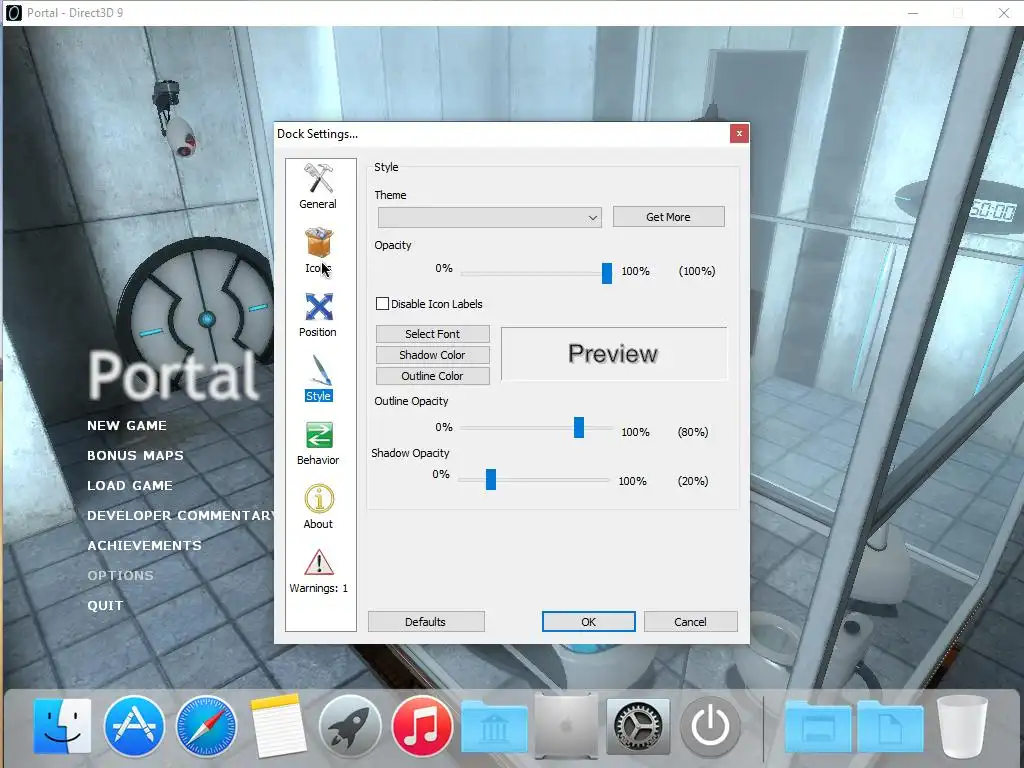Screen dimensions: 1024x768
Task: Select BONUS MAPS in Portal menu
Action: (136, 455)
